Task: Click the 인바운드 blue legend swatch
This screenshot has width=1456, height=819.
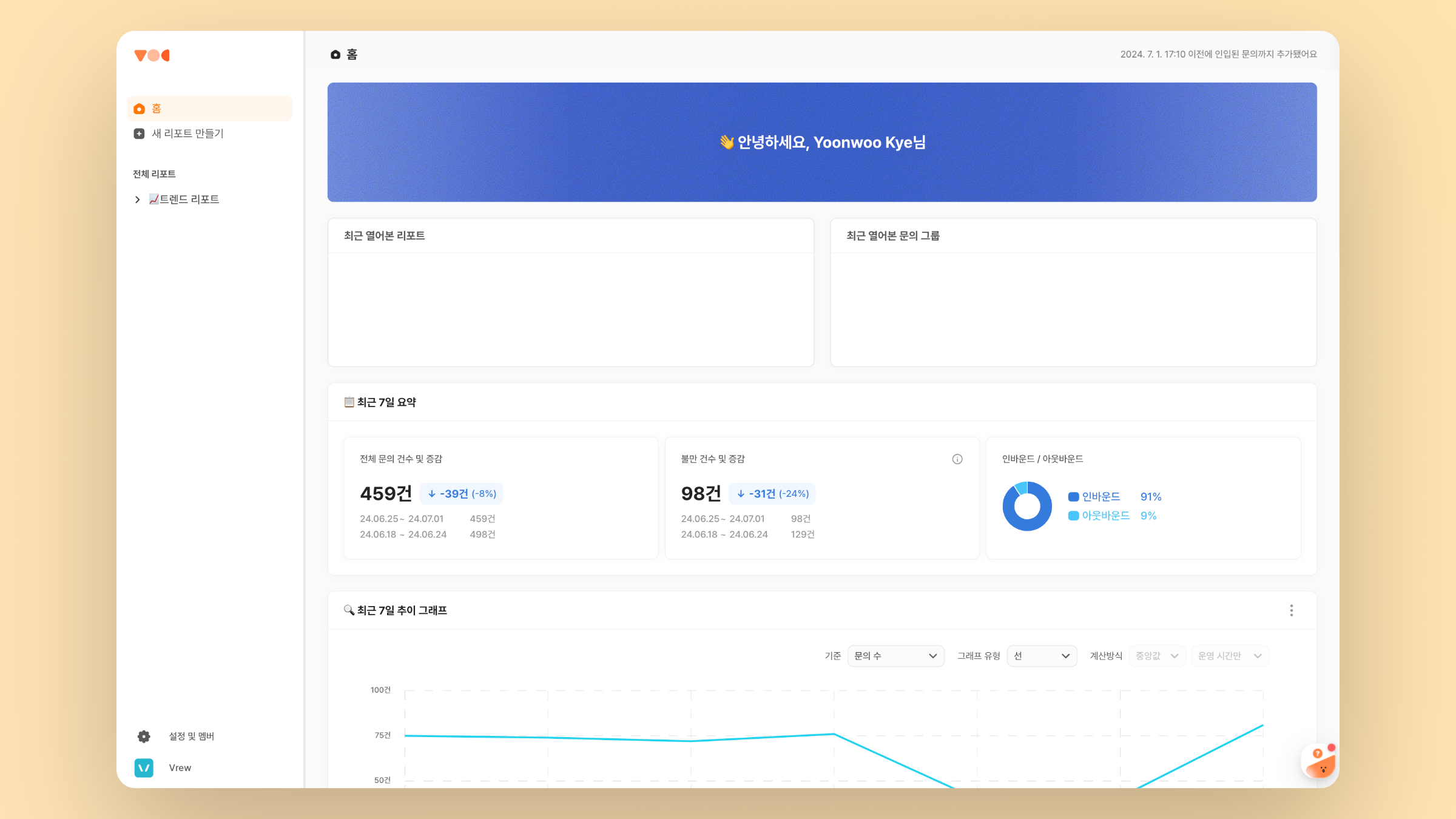Action: (x=1073, y=497)
